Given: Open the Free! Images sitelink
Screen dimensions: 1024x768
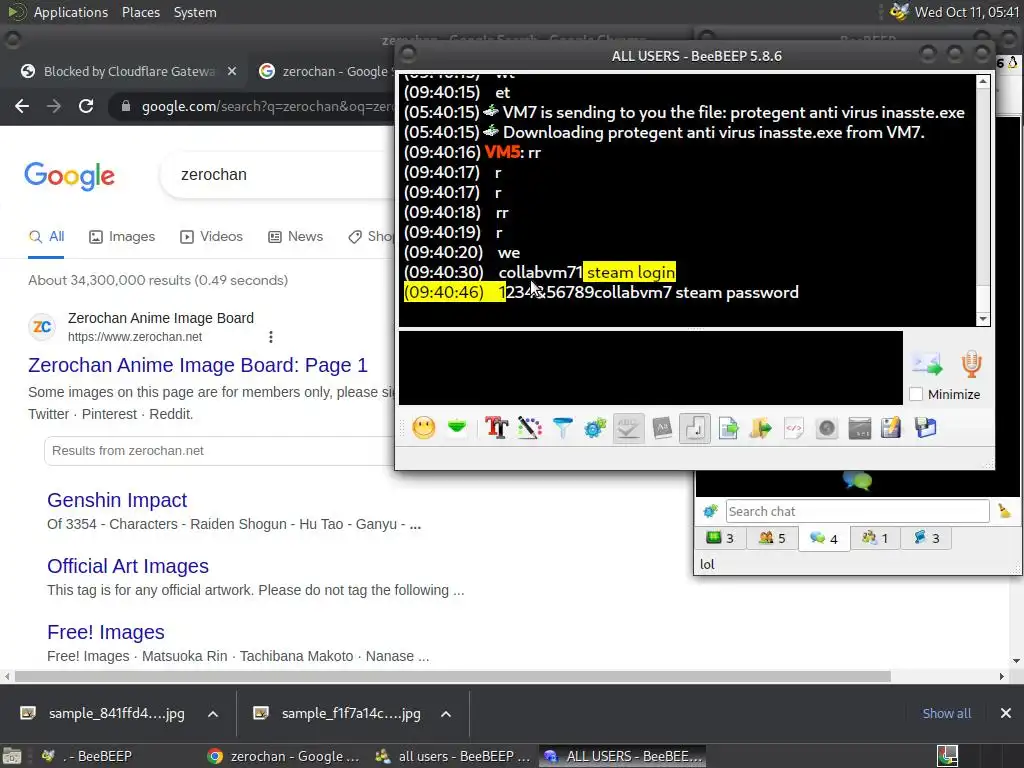Looking at the screenshot, I should 106,632.
